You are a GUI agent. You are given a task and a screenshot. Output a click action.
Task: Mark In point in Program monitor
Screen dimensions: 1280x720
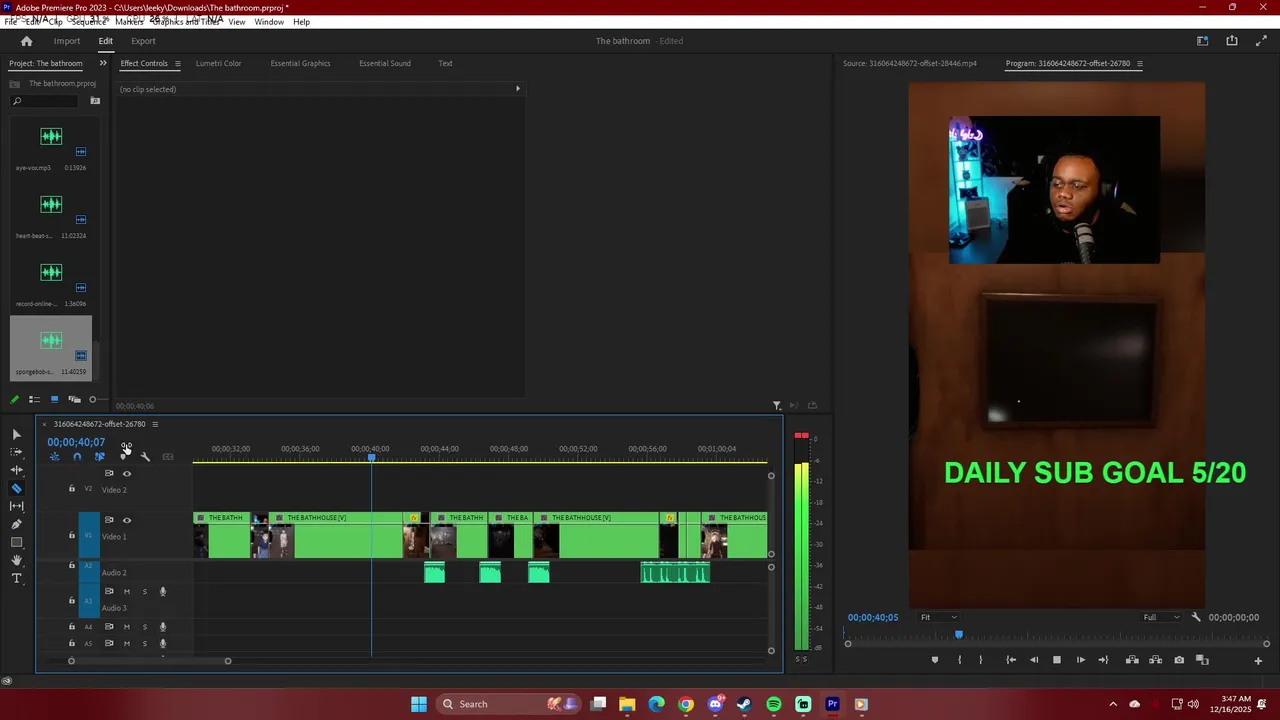[959, 660]
